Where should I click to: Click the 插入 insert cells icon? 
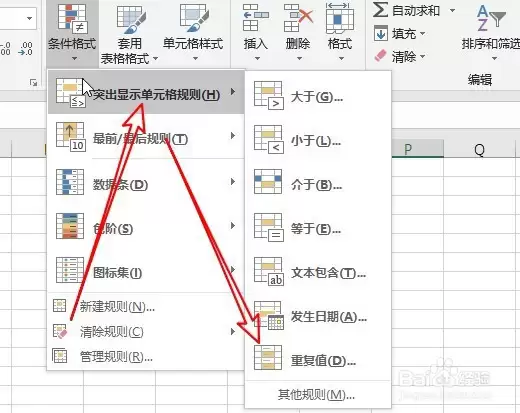point(256,18)
